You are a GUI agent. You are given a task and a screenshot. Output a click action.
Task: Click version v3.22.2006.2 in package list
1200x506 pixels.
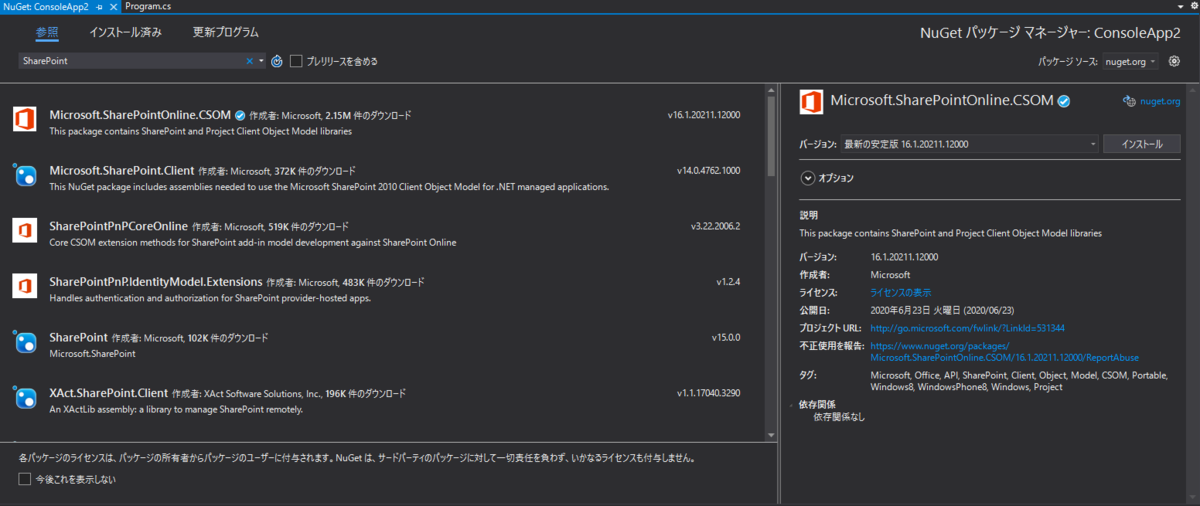click(x=715, y=226)
